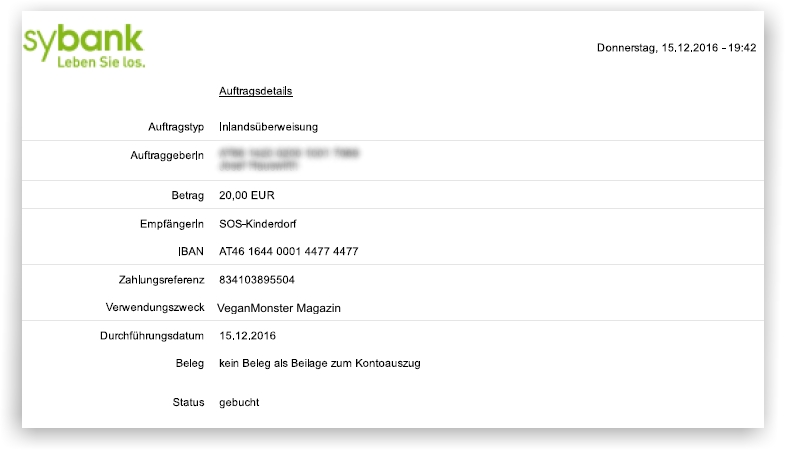Click the date and time at top right
This screenshot has height=450, width=785.
coord(676,48)
